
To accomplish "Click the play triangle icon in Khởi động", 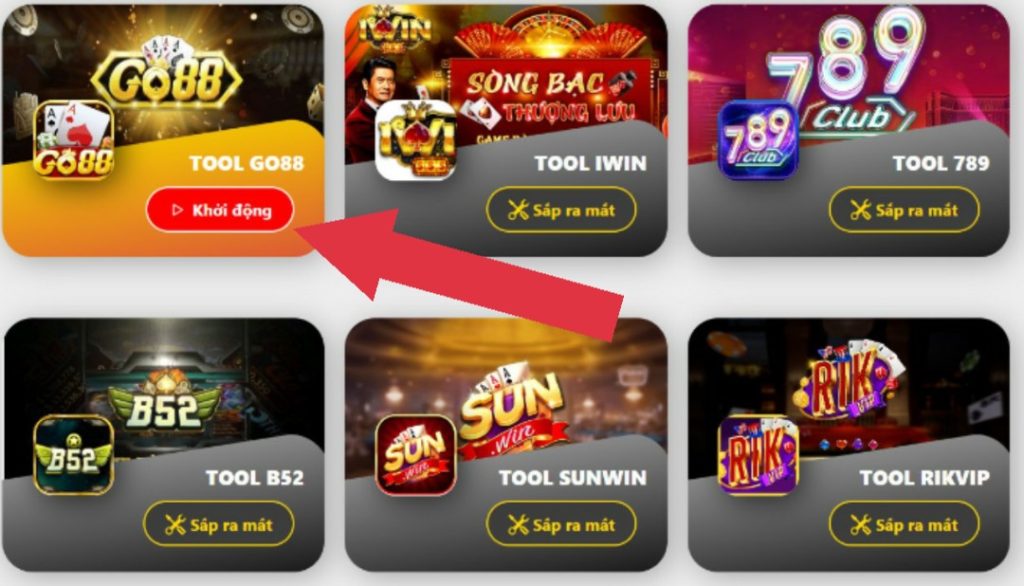I will [177, 210].
